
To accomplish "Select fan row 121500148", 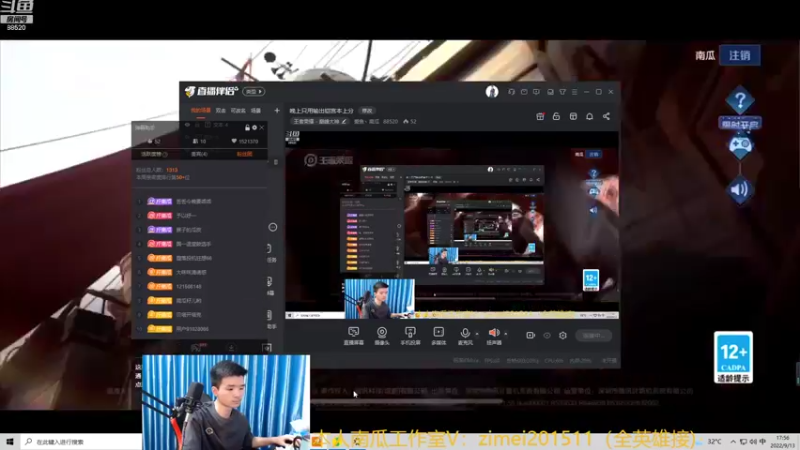I will [x=200, y=287].
